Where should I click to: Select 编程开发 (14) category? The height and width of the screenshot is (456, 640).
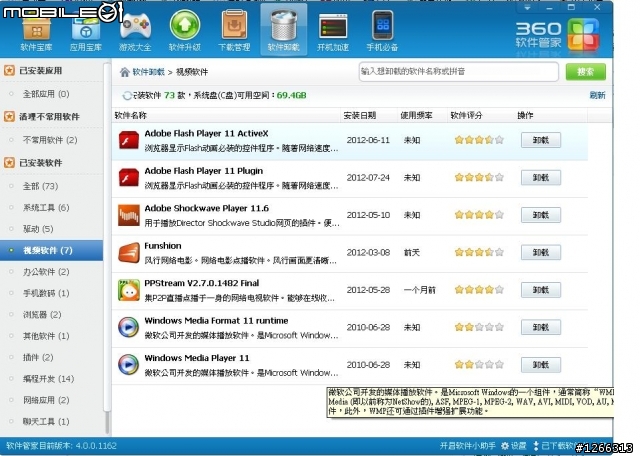(x=51, y=379)
